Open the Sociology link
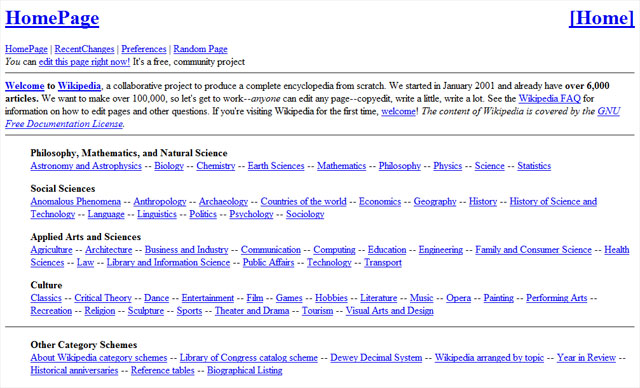This screenshot has height=388, width=640. coord(305,214)
